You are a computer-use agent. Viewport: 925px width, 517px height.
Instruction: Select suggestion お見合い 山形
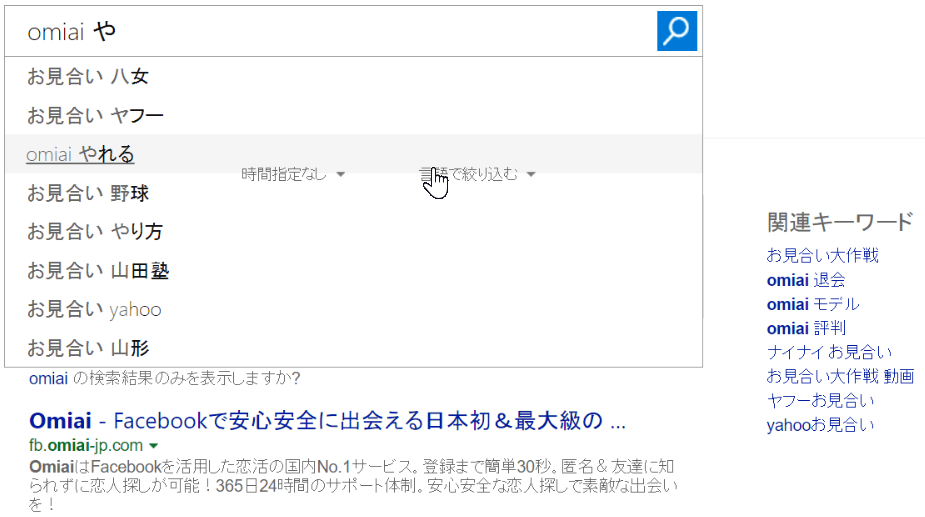[x=88, y=349]
